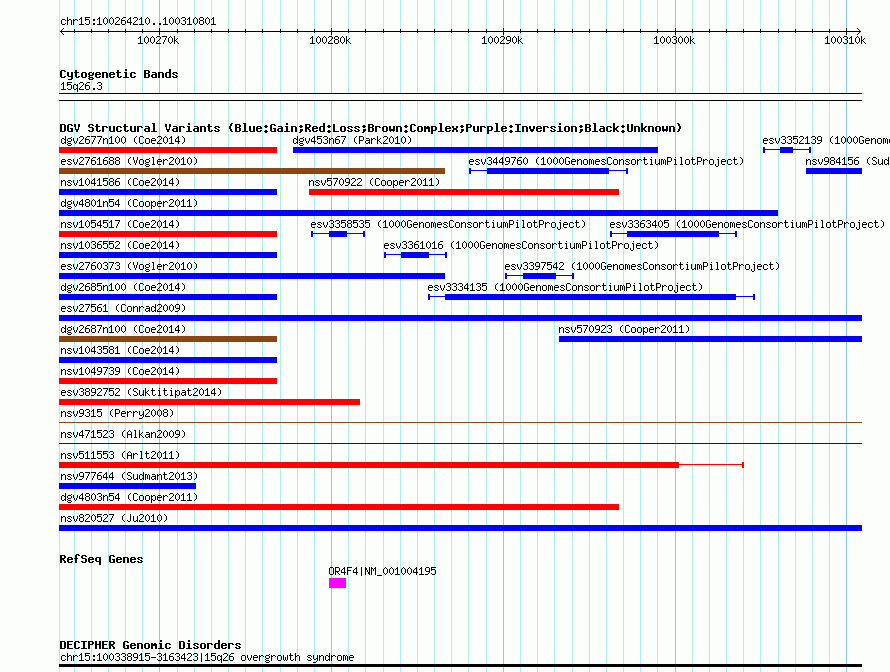
Task: Click the 100300k ruler tick label
Action: pos(674,40)
